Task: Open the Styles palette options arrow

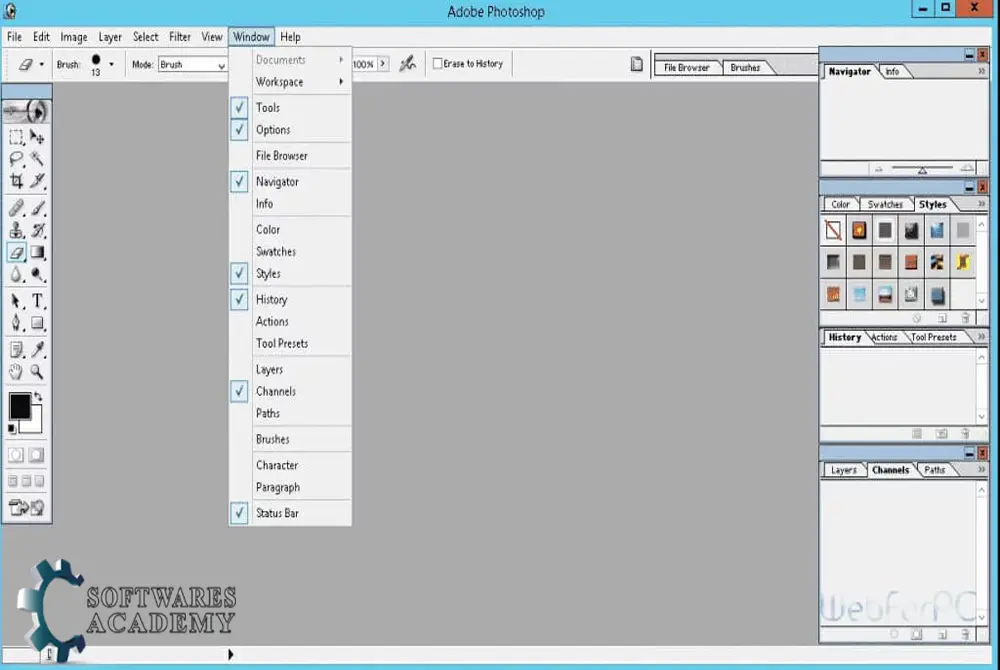Action: tap(982, 204)
